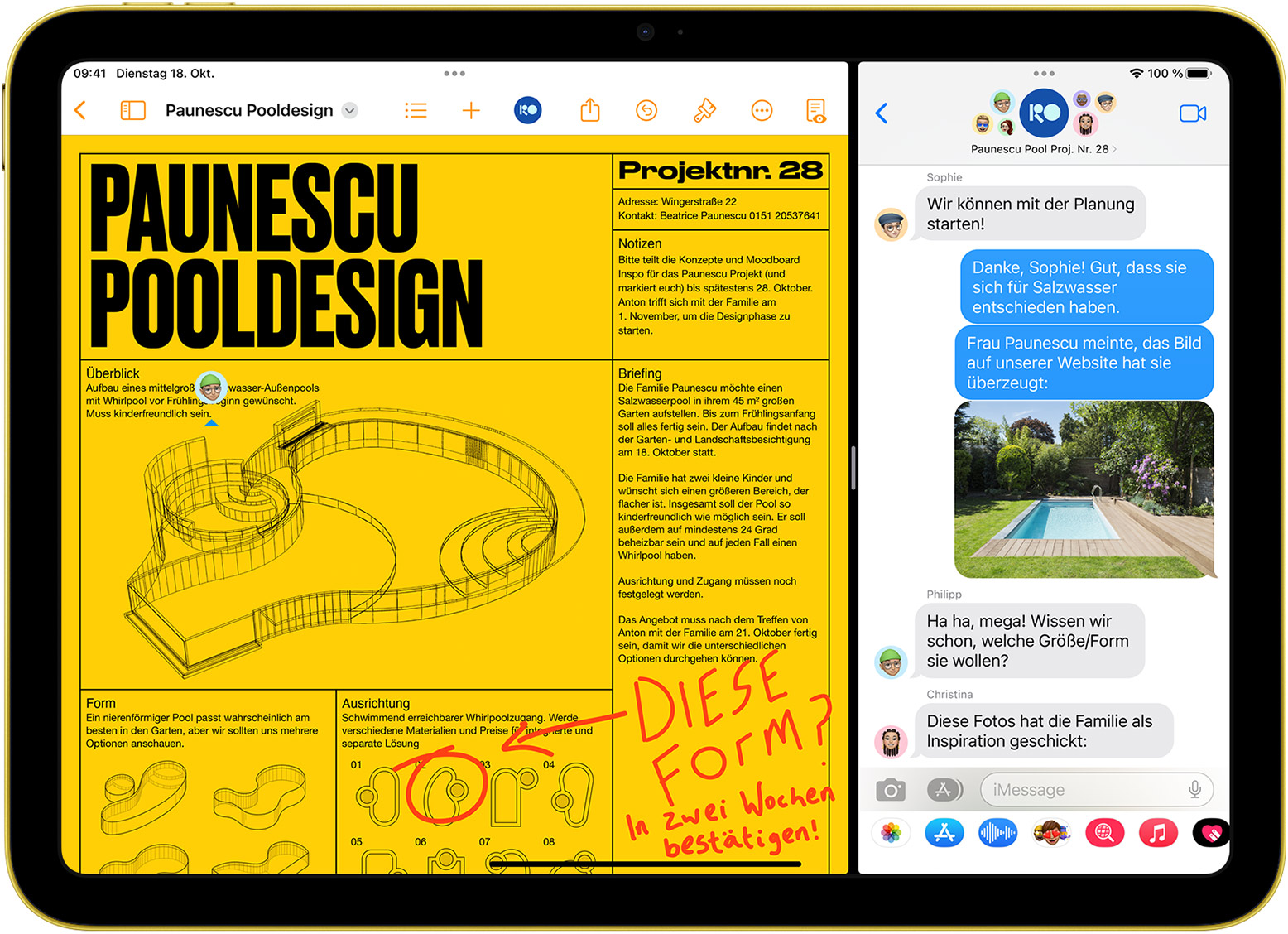Toggle the sidebar view panel
The image size is (1288, 934).
point(132,110)
